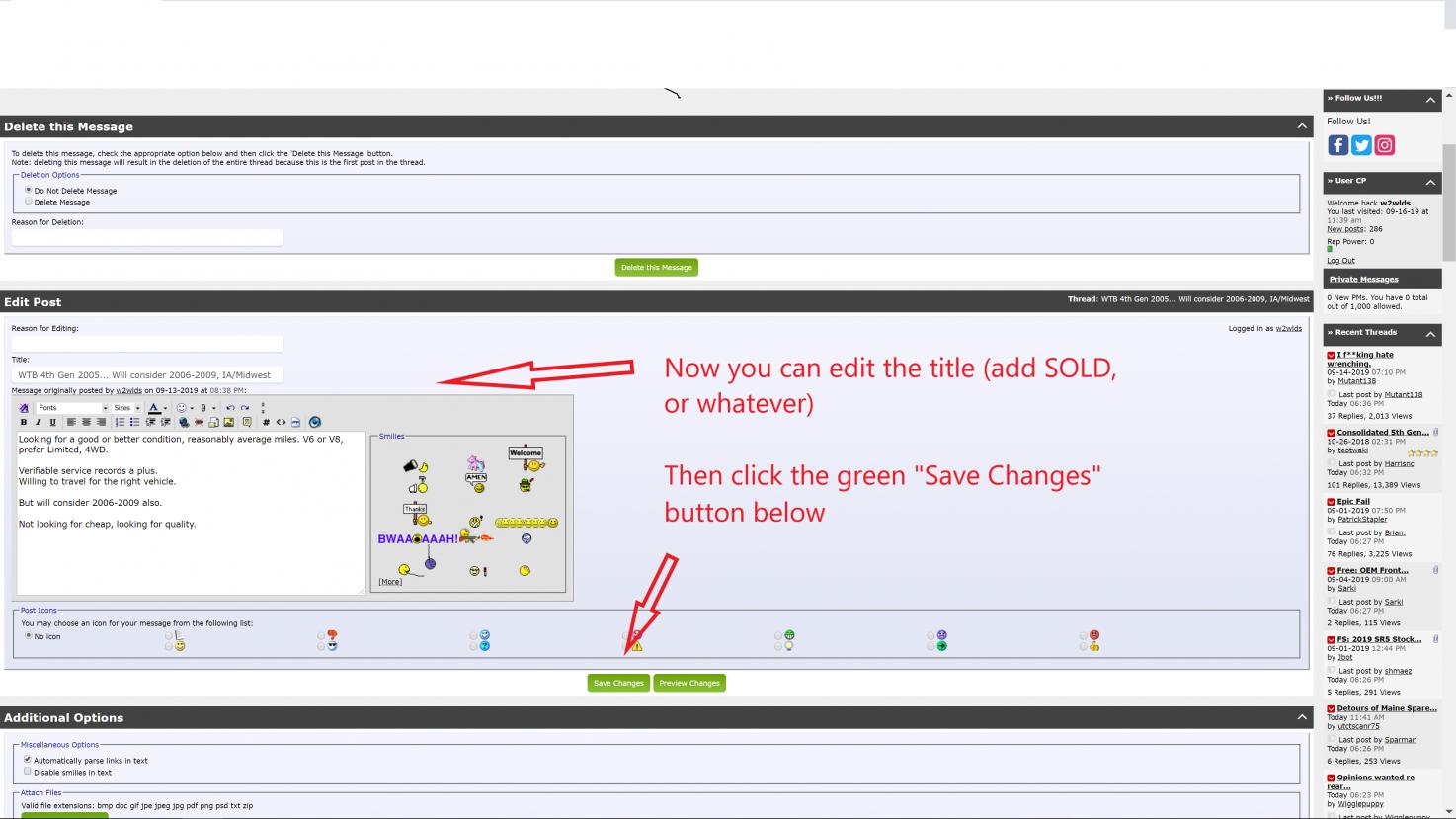Insert ordered list in post editor
Screen dimensions: 1456x819
(x=121, y=422)
